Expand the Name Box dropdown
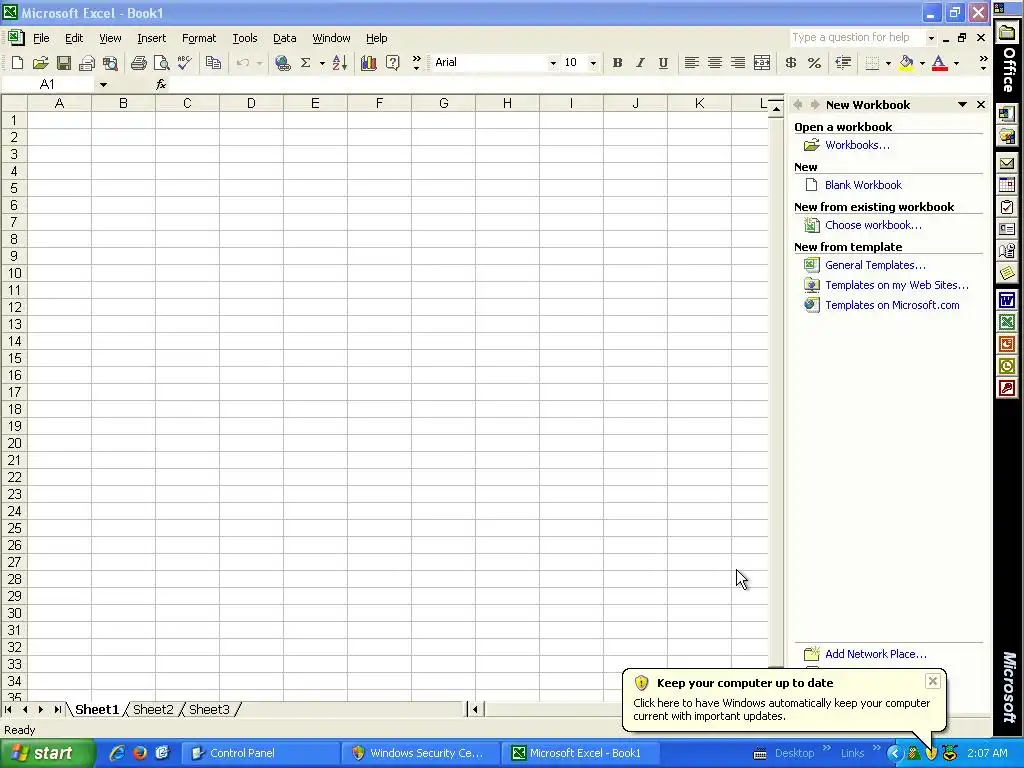1024x768 pixels. [103, 84]
